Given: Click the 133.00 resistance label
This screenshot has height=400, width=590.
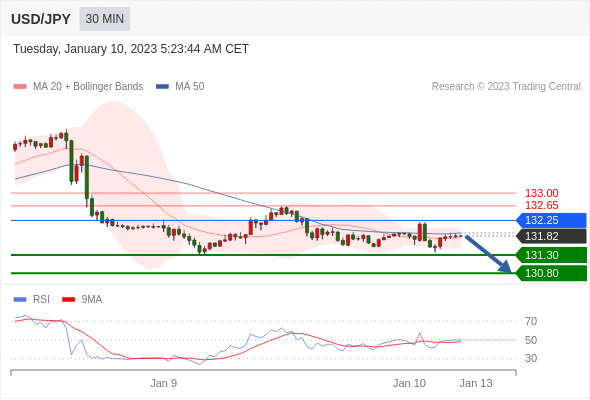Looking at the screenshot, I should 541,193.
